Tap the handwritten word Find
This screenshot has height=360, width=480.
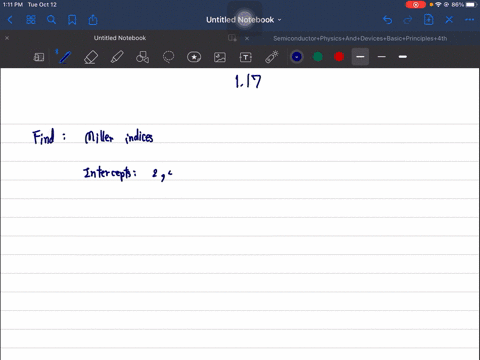click(43, 137)
